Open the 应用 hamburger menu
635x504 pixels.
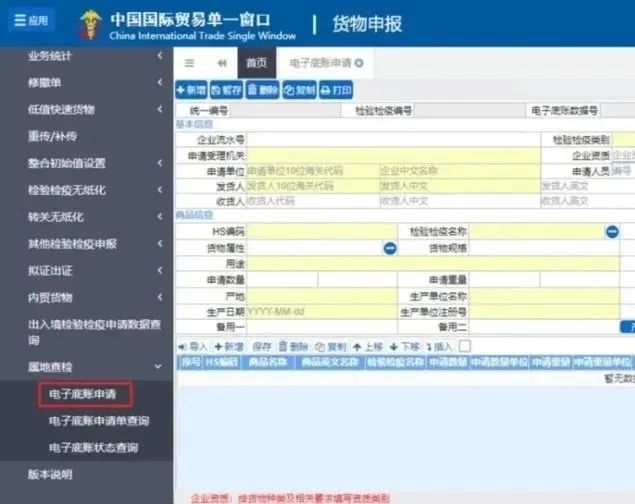click(31, 20)
